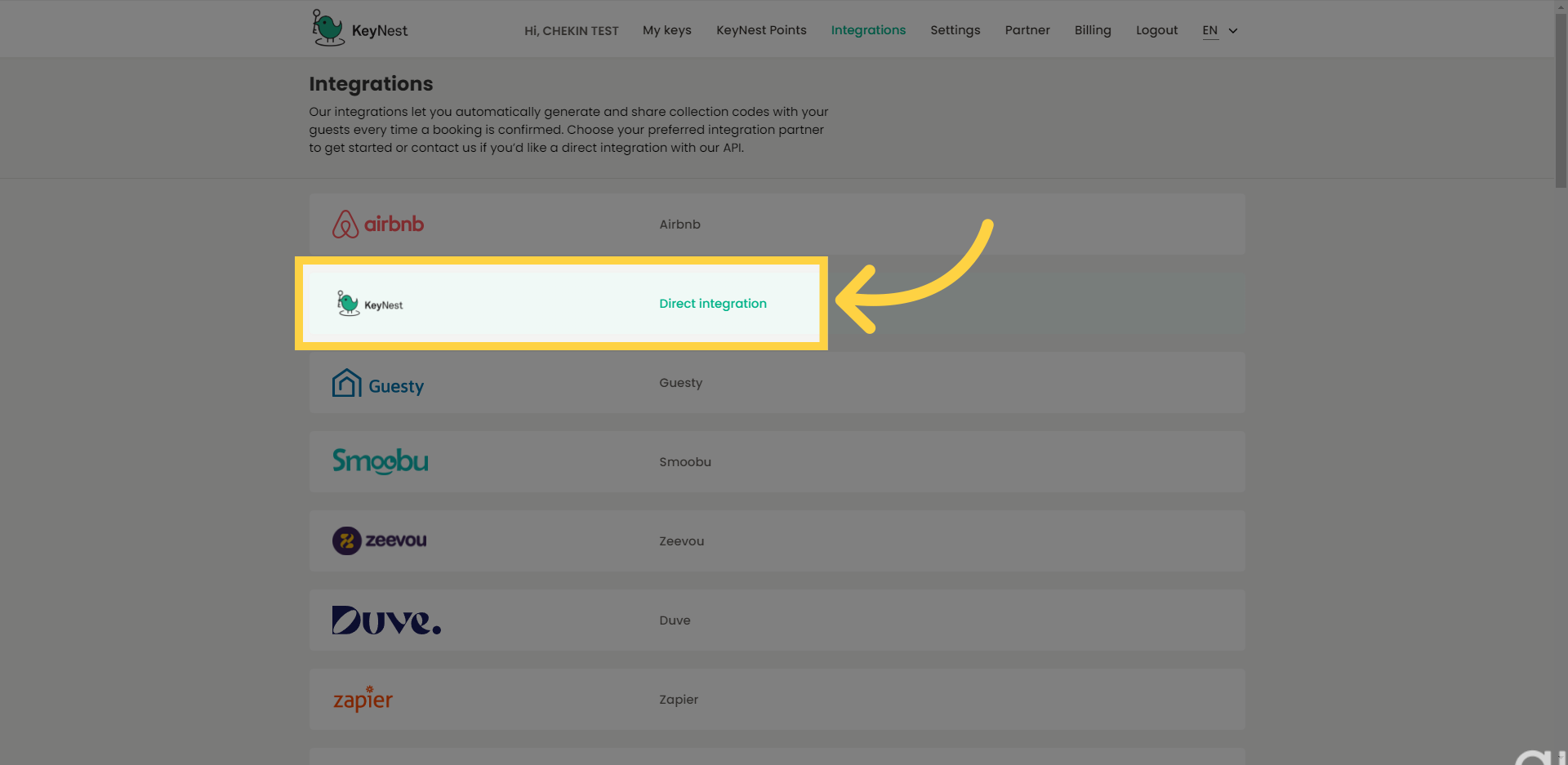This screenshot has width=1568, height=765.
Task: Click the Zeevou logo
Action: coord(379,540)
